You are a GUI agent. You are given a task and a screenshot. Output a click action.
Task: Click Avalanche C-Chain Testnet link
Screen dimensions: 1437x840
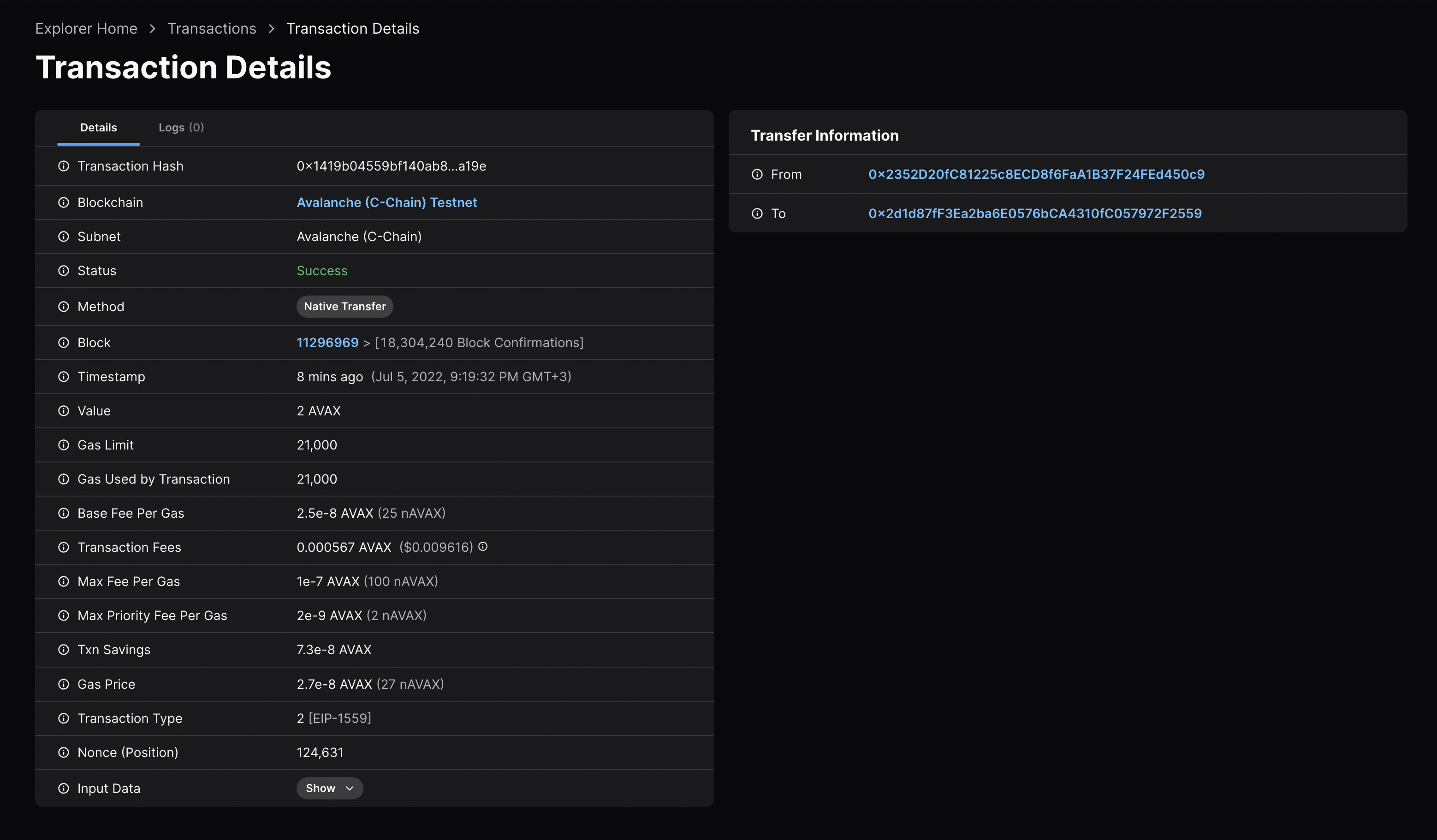(x=386, y=202)
